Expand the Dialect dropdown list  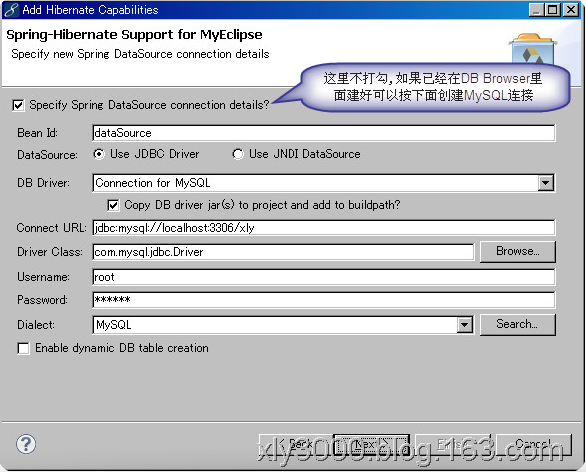pos(465,325)
